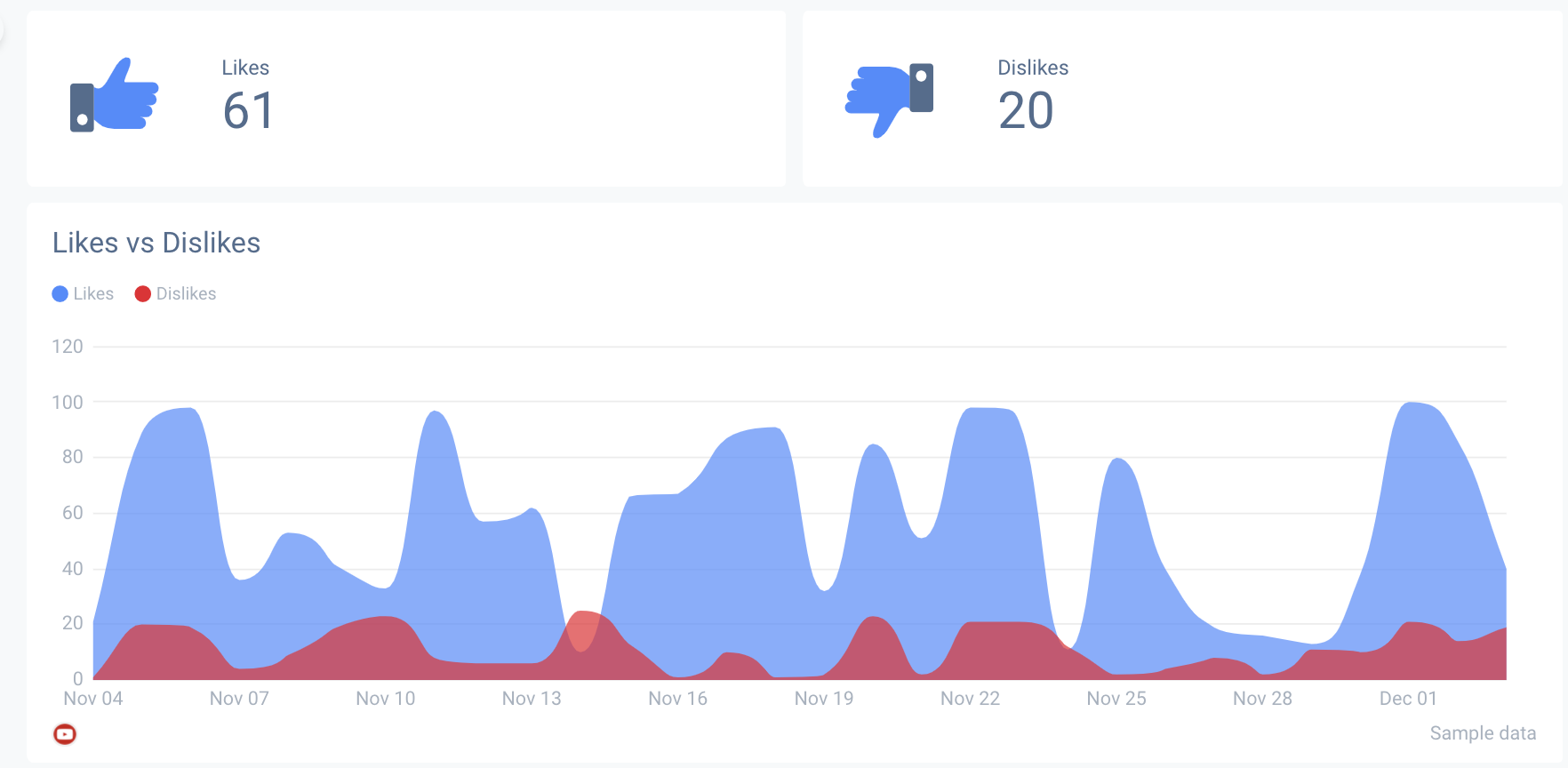Click the 40 y-axis label

[73, 569]
